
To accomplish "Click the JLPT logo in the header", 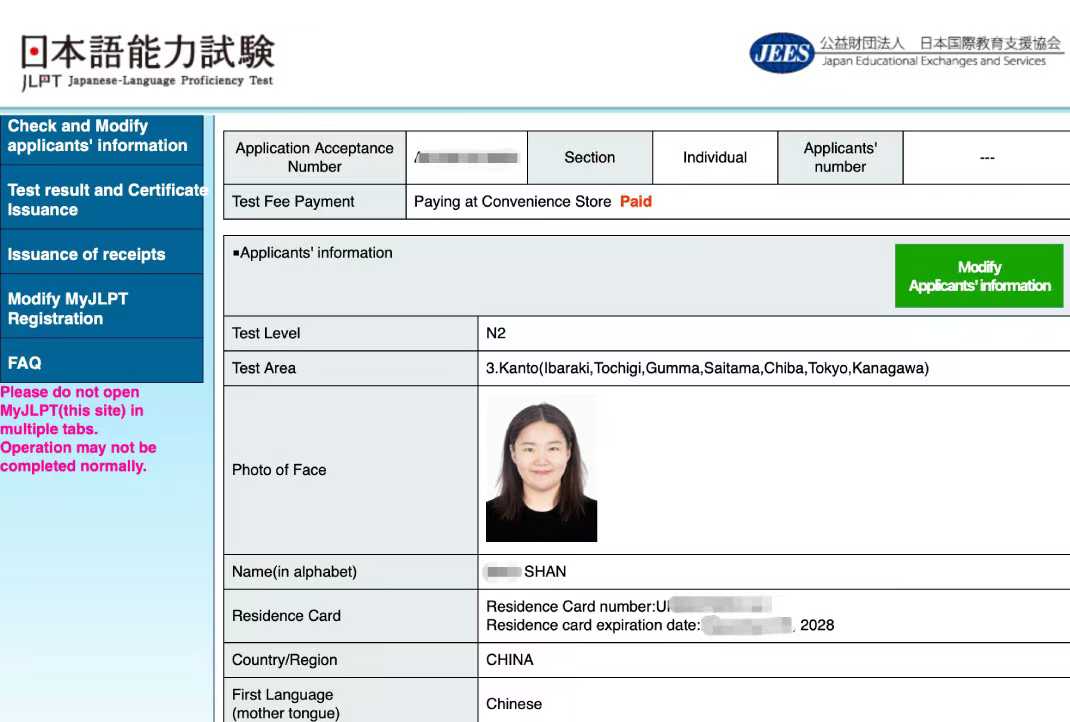I will (x=146, y=61).
